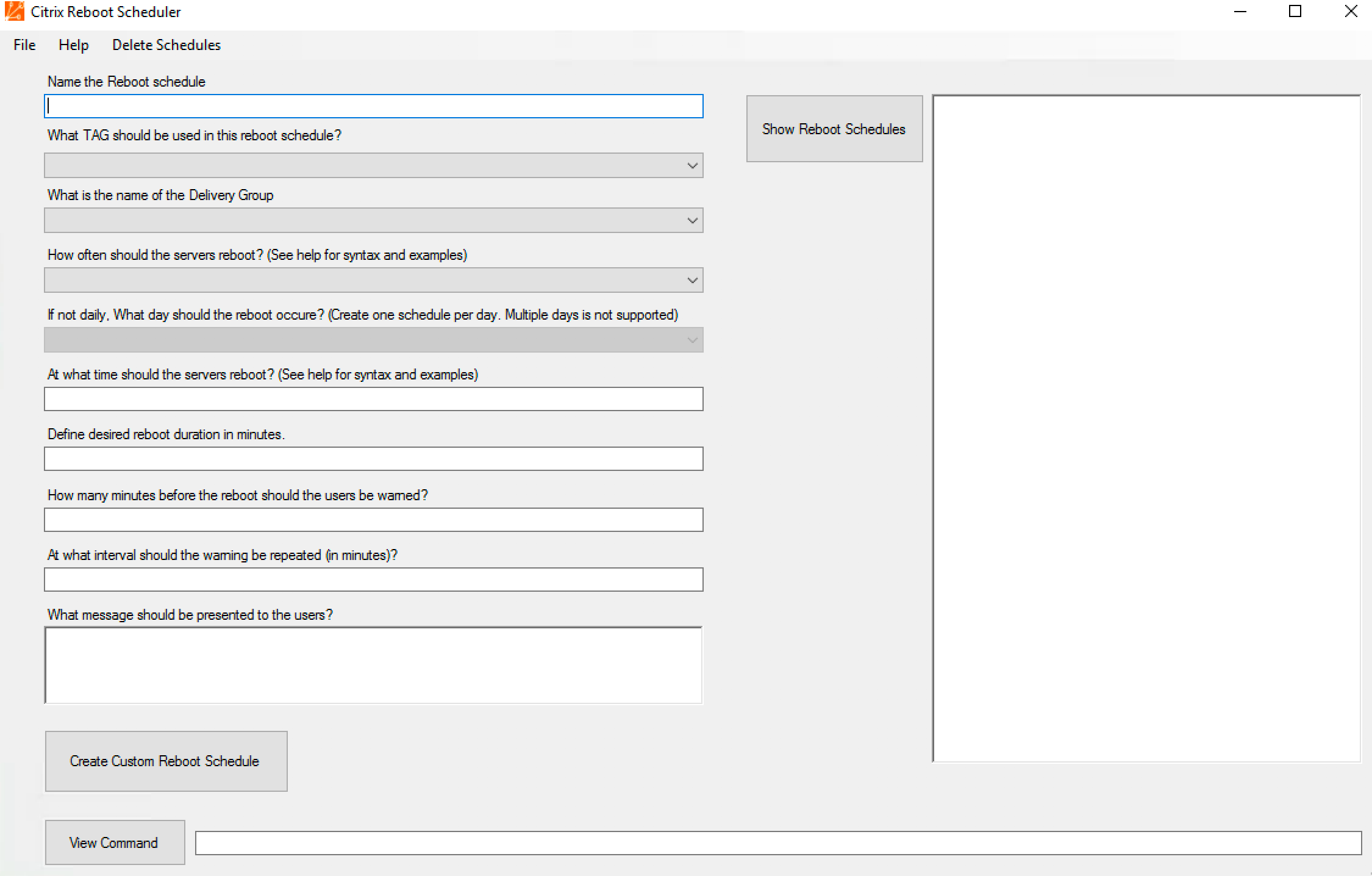Open the reboot day dropdown
This screenshot has height=876, width=1372.
(x=692, y=340)
